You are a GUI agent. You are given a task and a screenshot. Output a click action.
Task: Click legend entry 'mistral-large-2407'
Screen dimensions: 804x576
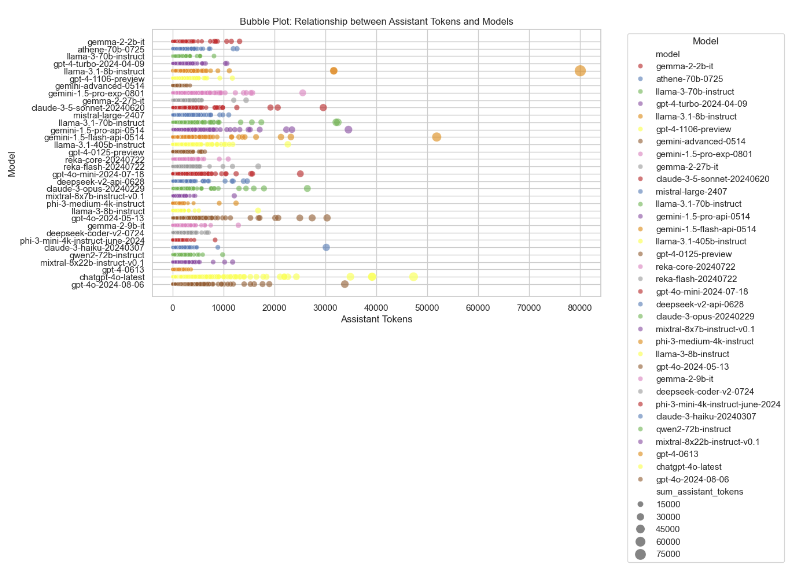click(x=691, y=191)
